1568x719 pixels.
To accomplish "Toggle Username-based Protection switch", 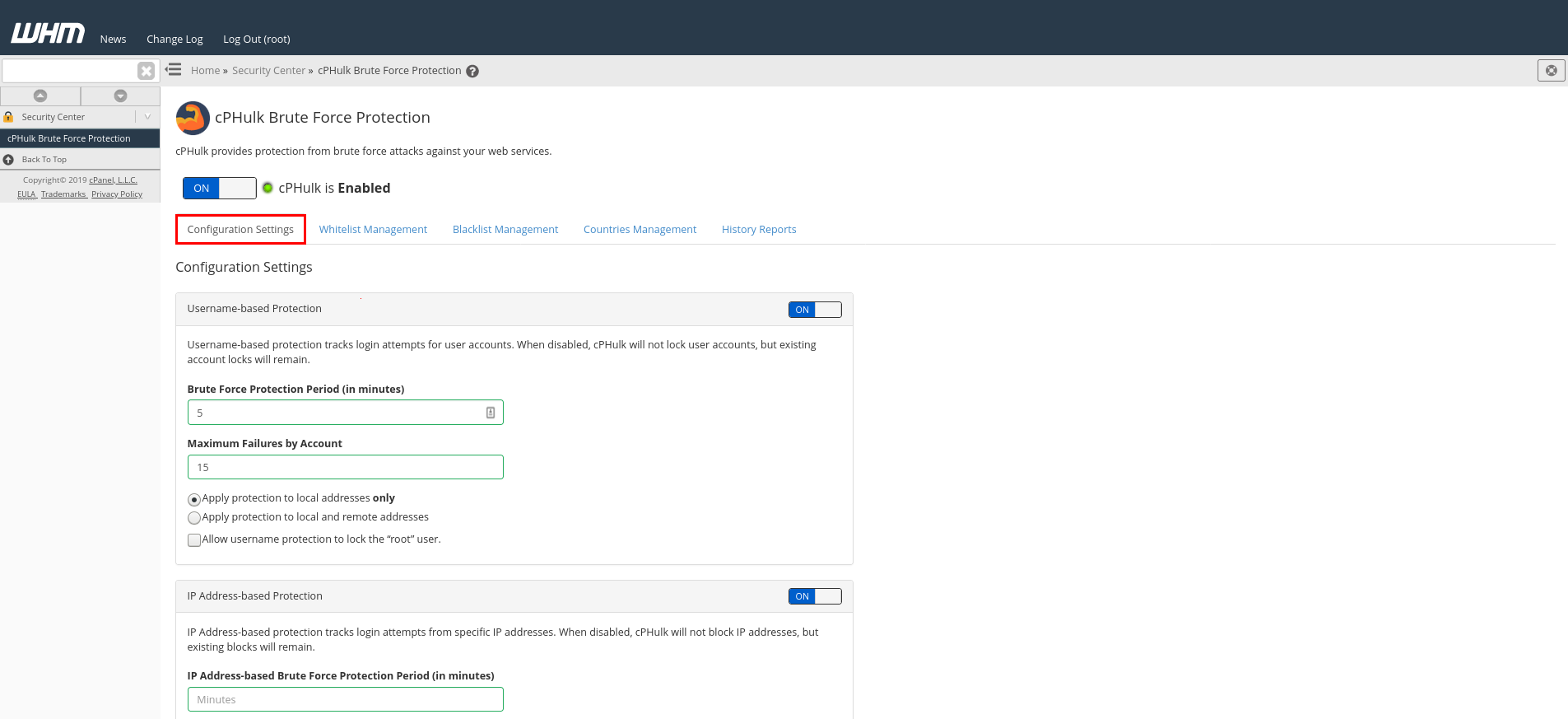I will tap(815, 310).
